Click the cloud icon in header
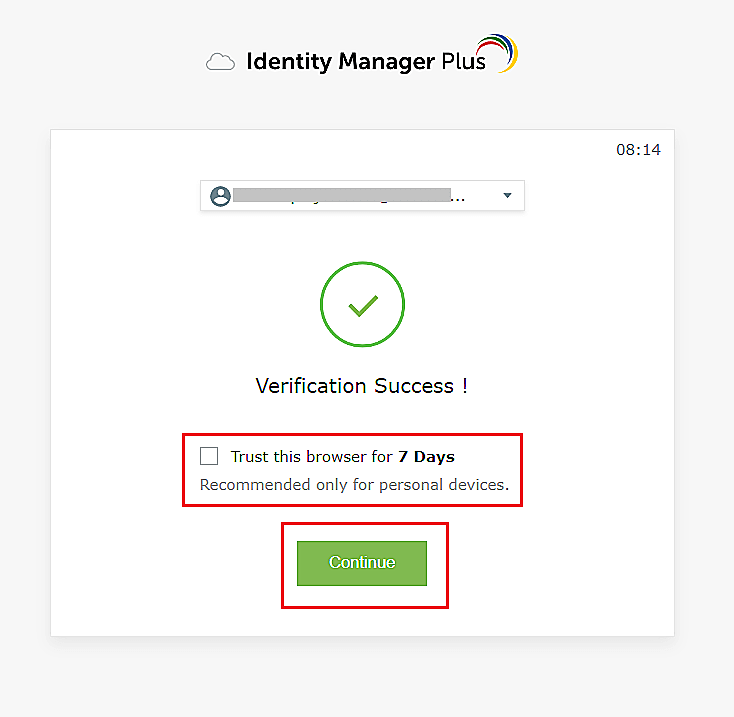This screenshot has width=734, height=717. pos(220,63)
